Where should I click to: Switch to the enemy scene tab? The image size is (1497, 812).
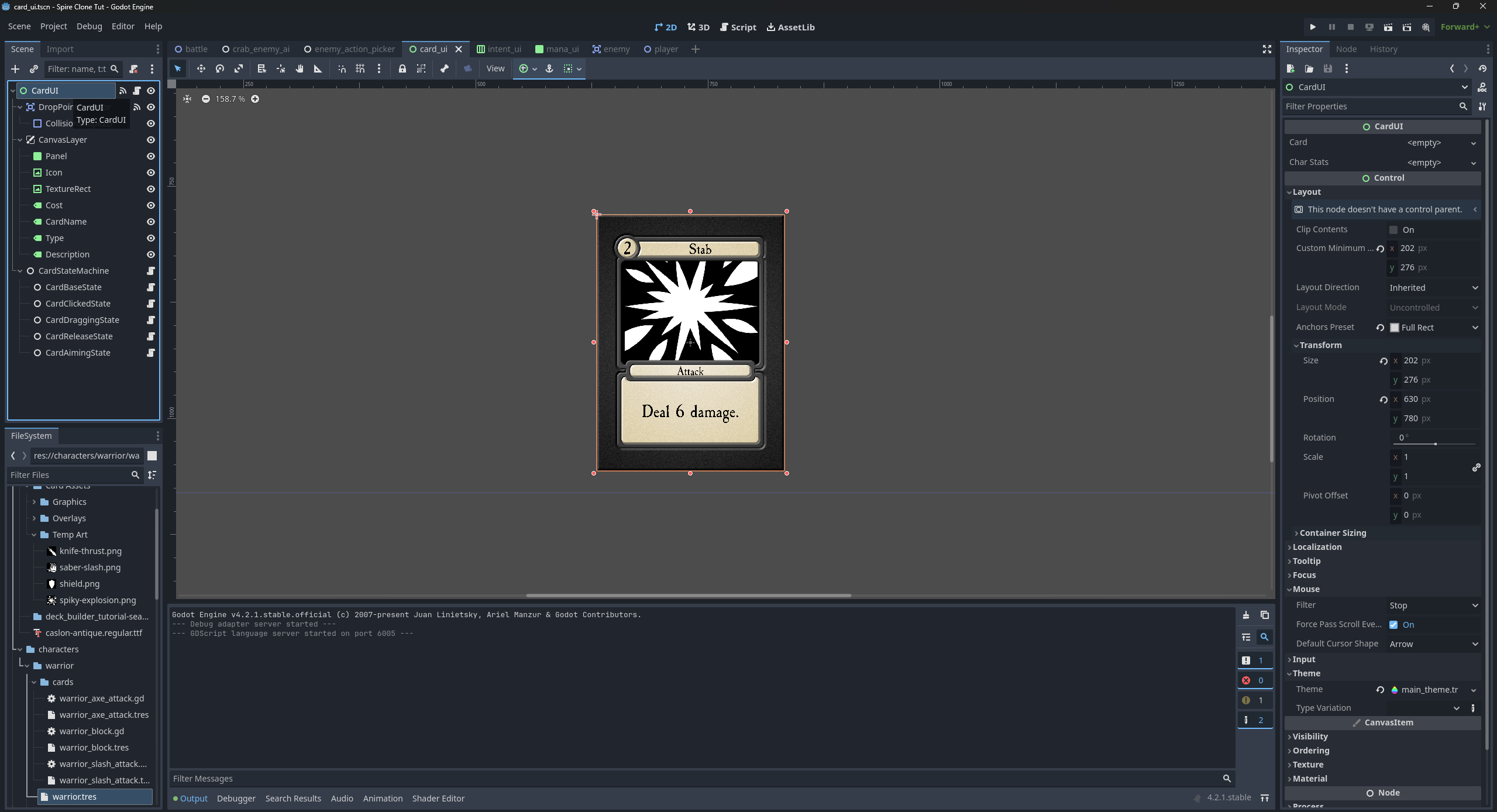point(611,49)
